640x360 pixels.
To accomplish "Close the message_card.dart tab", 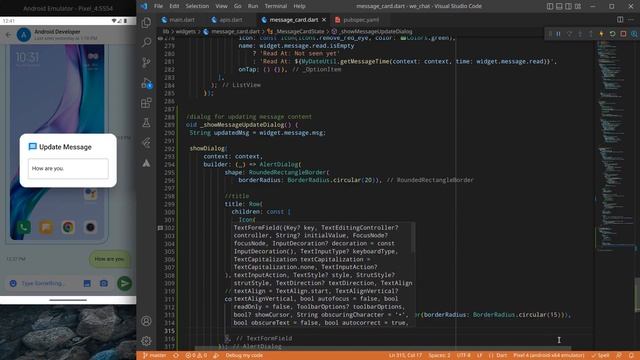I will click(324, 20).
